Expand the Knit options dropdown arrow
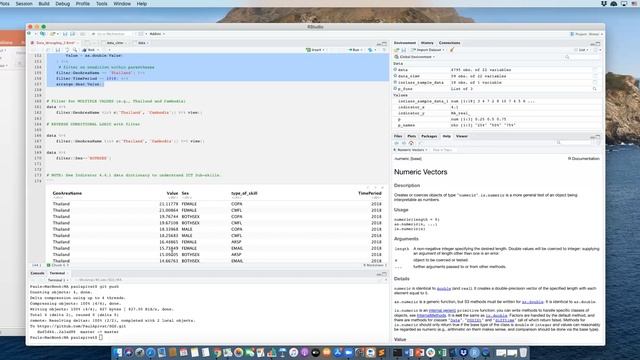This screenshot has height=360, width=640. [x=98, y=50]
